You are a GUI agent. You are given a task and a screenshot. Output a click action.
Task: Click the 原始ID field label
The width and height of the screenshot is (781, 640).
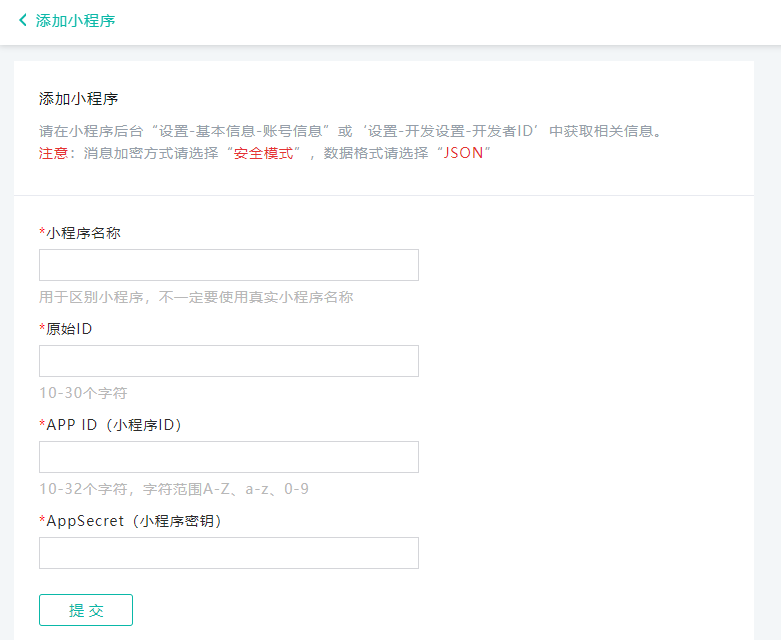[x=69, y=329]
